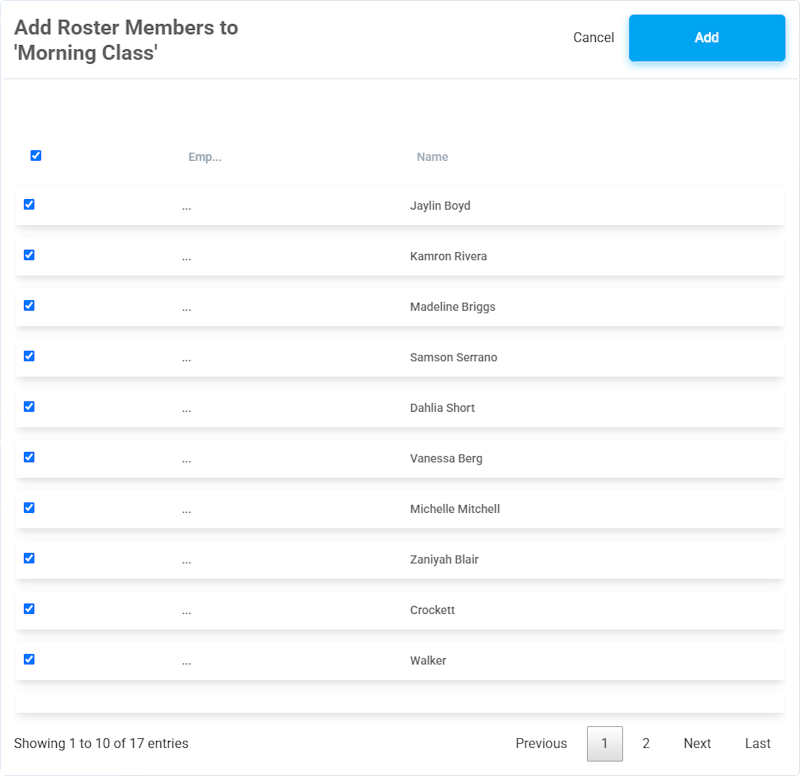800x776 pixels.
Task: Sort by the Emp... column header
Action: 204,157
